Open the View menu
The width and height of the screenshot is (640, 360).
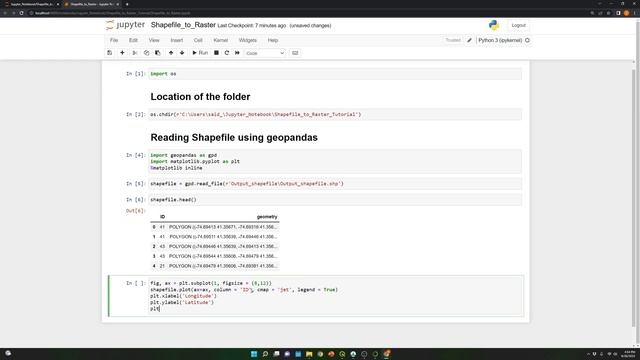point(154,40)
